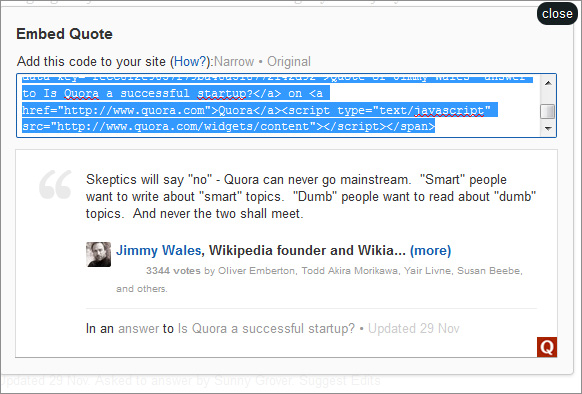Click the code box scroll up arrow
This screenshot has height=394, width=582.
tap(548, 83)
